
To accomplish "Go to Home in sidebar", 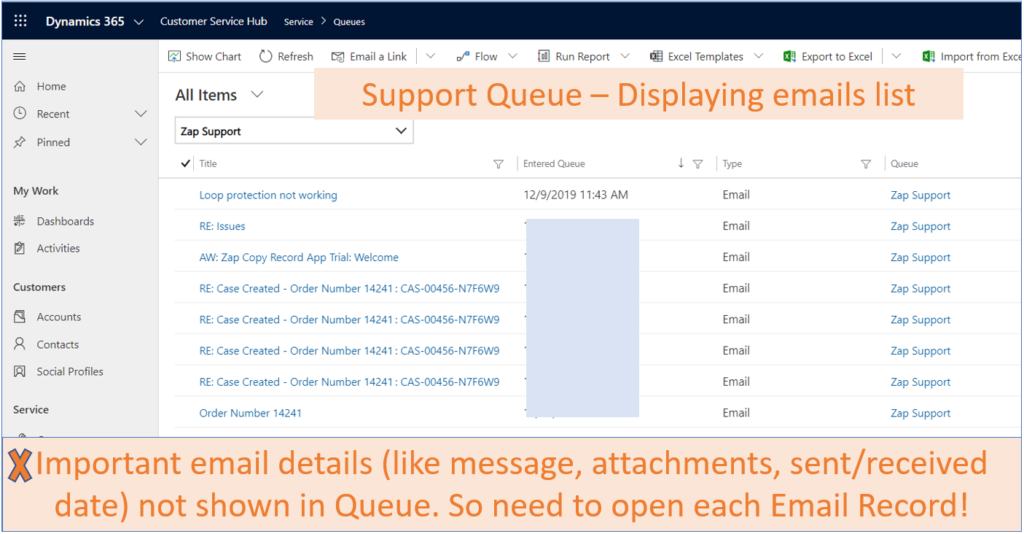I will (51, 86).
